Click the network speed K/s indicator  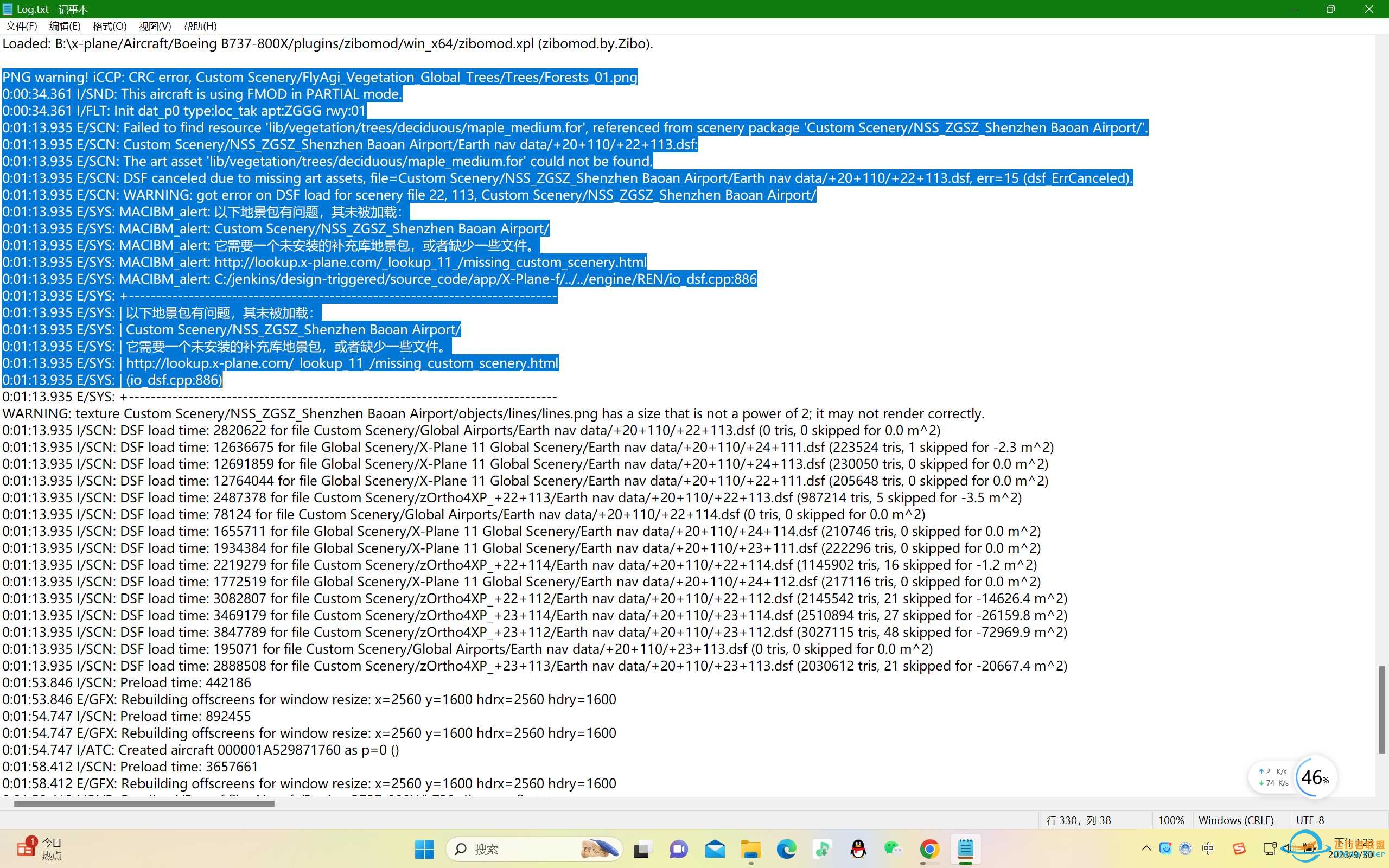(1273, 777)
